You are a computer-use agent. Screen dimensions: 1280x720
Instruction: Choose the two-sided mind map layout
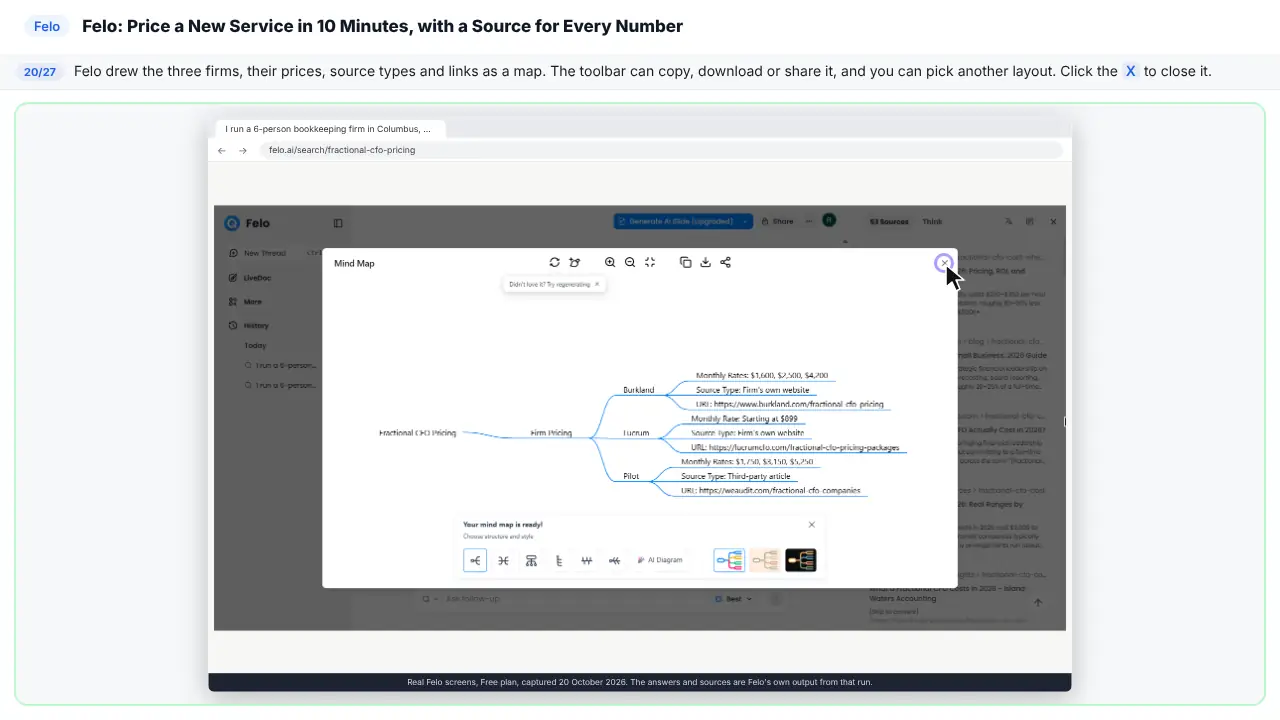[503, 561]
